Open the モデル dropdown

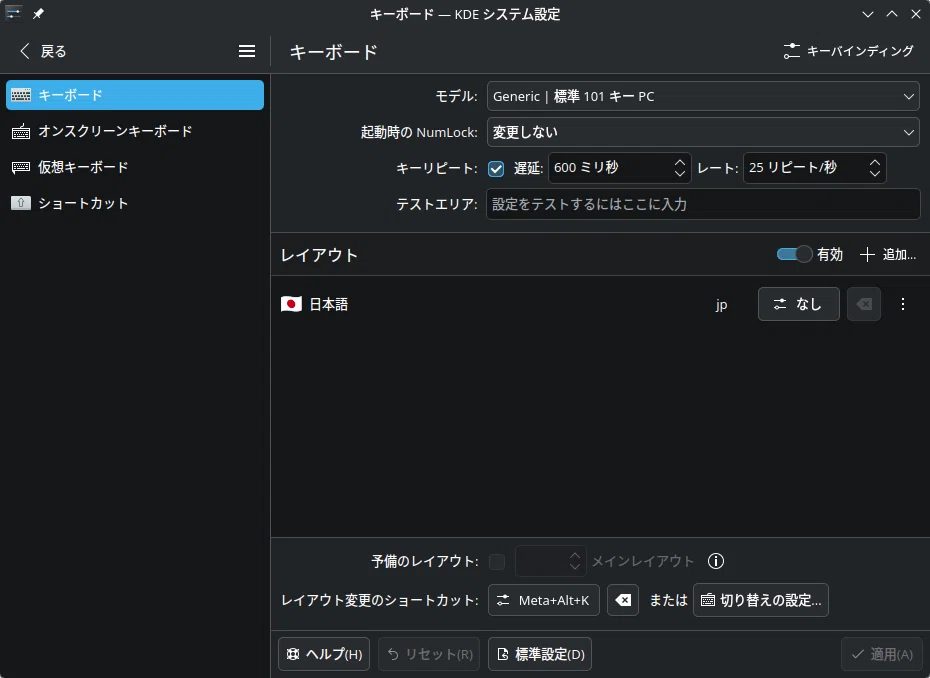pos(703,96)
